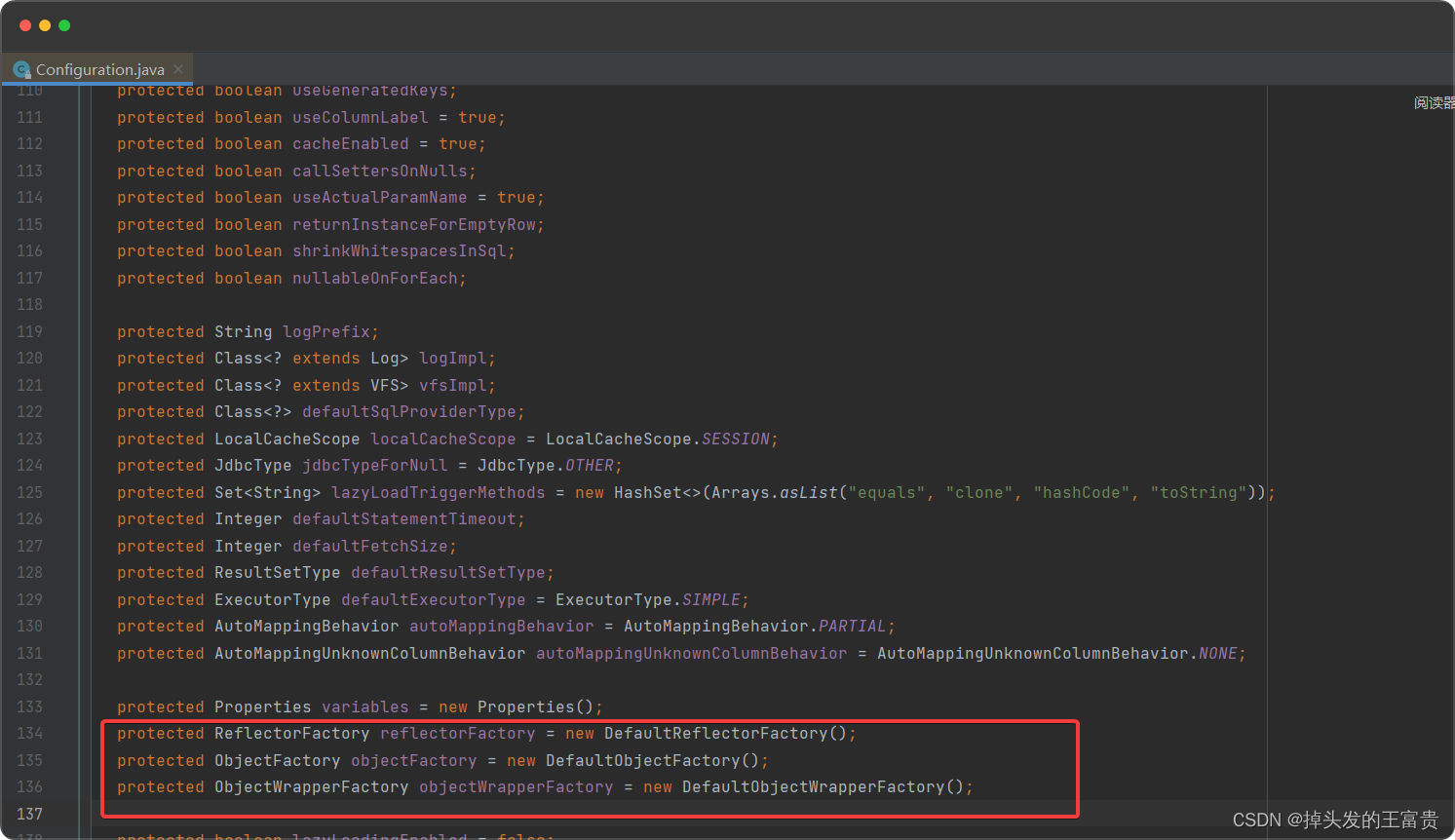Click the useColumnLabel field name
This screenshot has height=840, width=1455.
(x=361, y=117)
